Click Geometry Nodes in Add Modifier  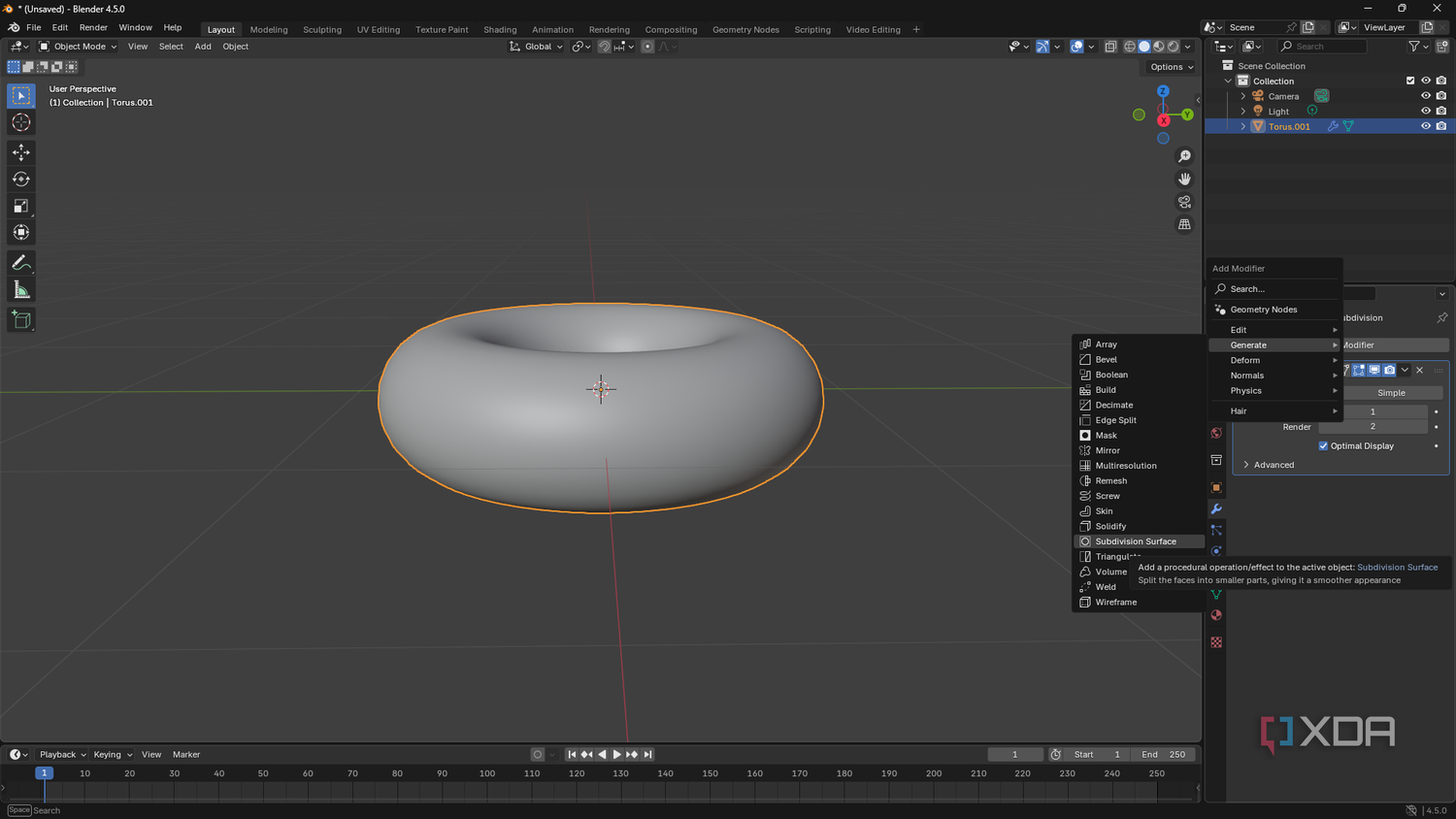(x=1274, y=310)
